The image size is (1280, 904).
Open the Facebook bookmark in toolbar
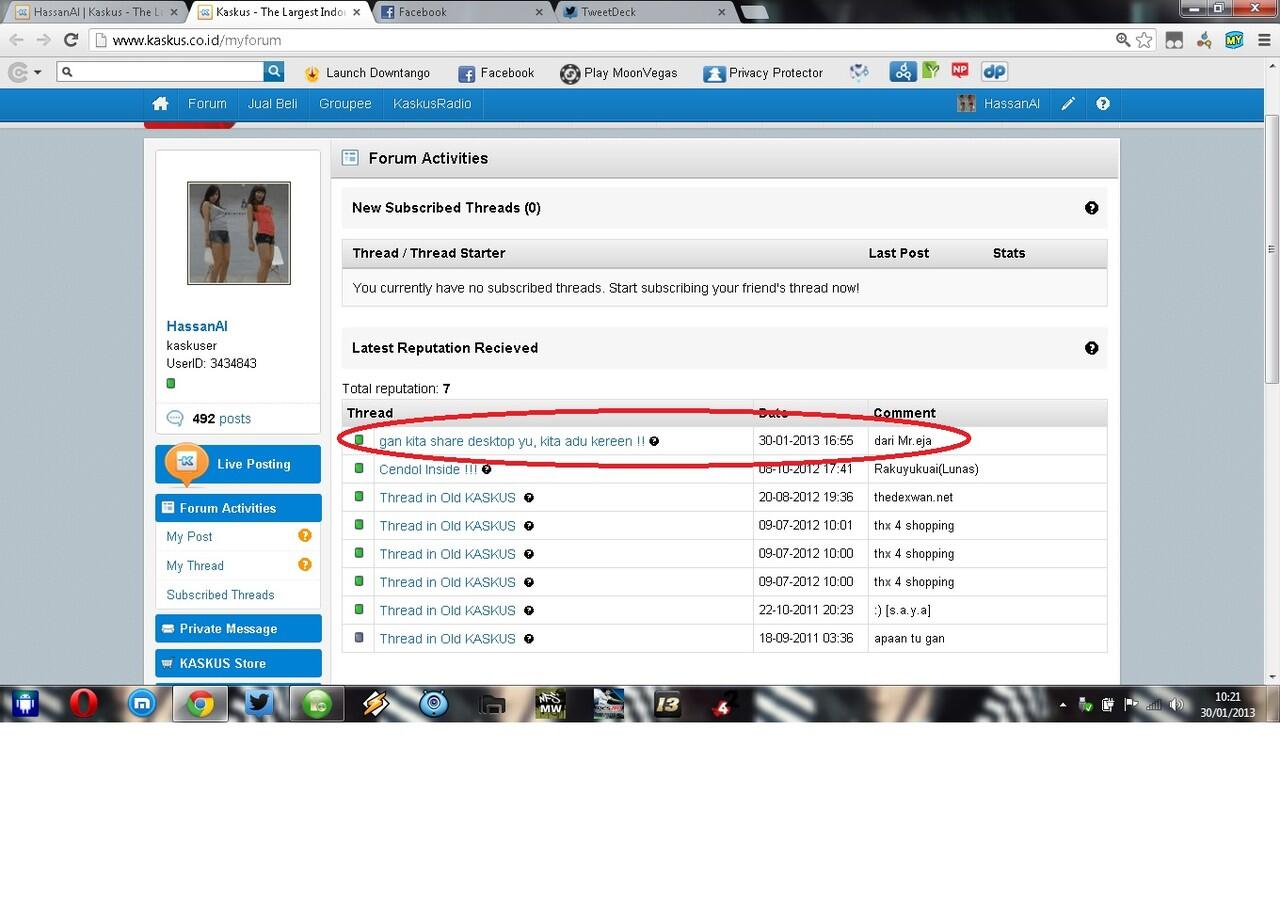pos(496,73)
